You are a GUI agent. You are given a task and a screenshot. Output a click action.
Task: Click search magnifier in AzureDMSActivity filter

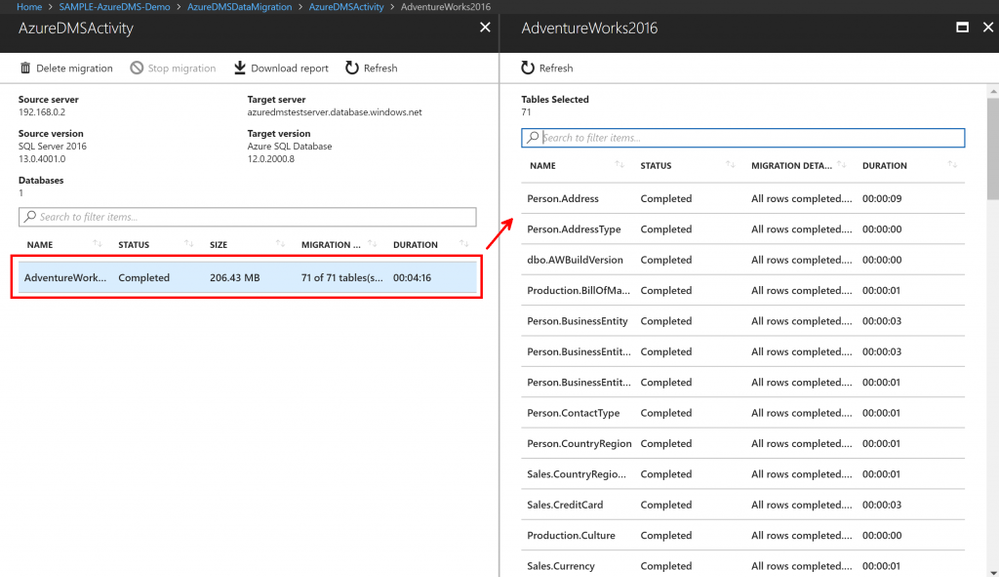(30, 217)
